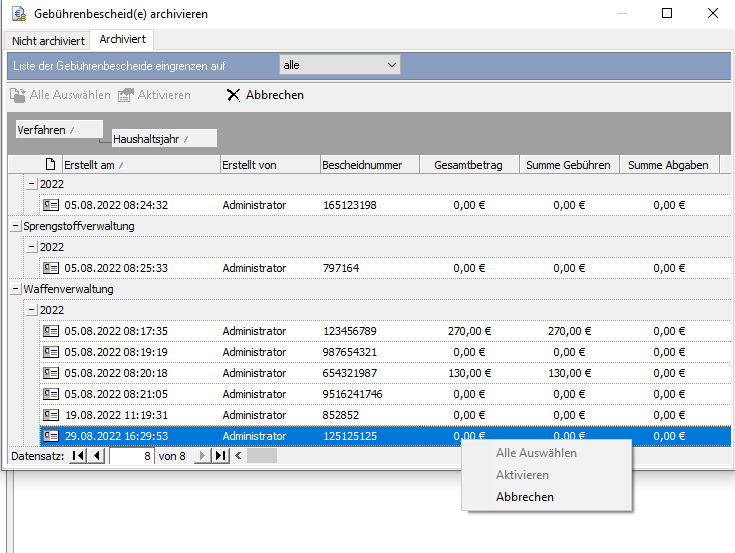Click the record icon for Bescheidnummer 654321987
Viewport: 735px width, 553px height.
51,373
